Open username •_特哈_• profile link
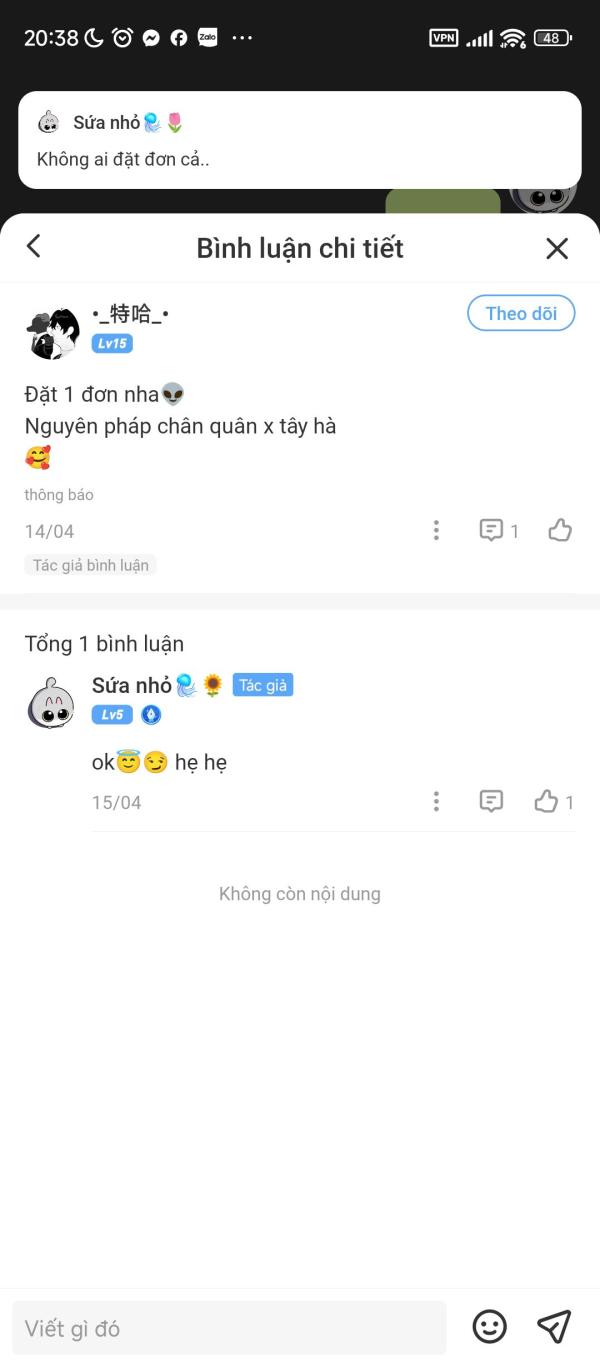600x1367 pixels. coord(130,314)
